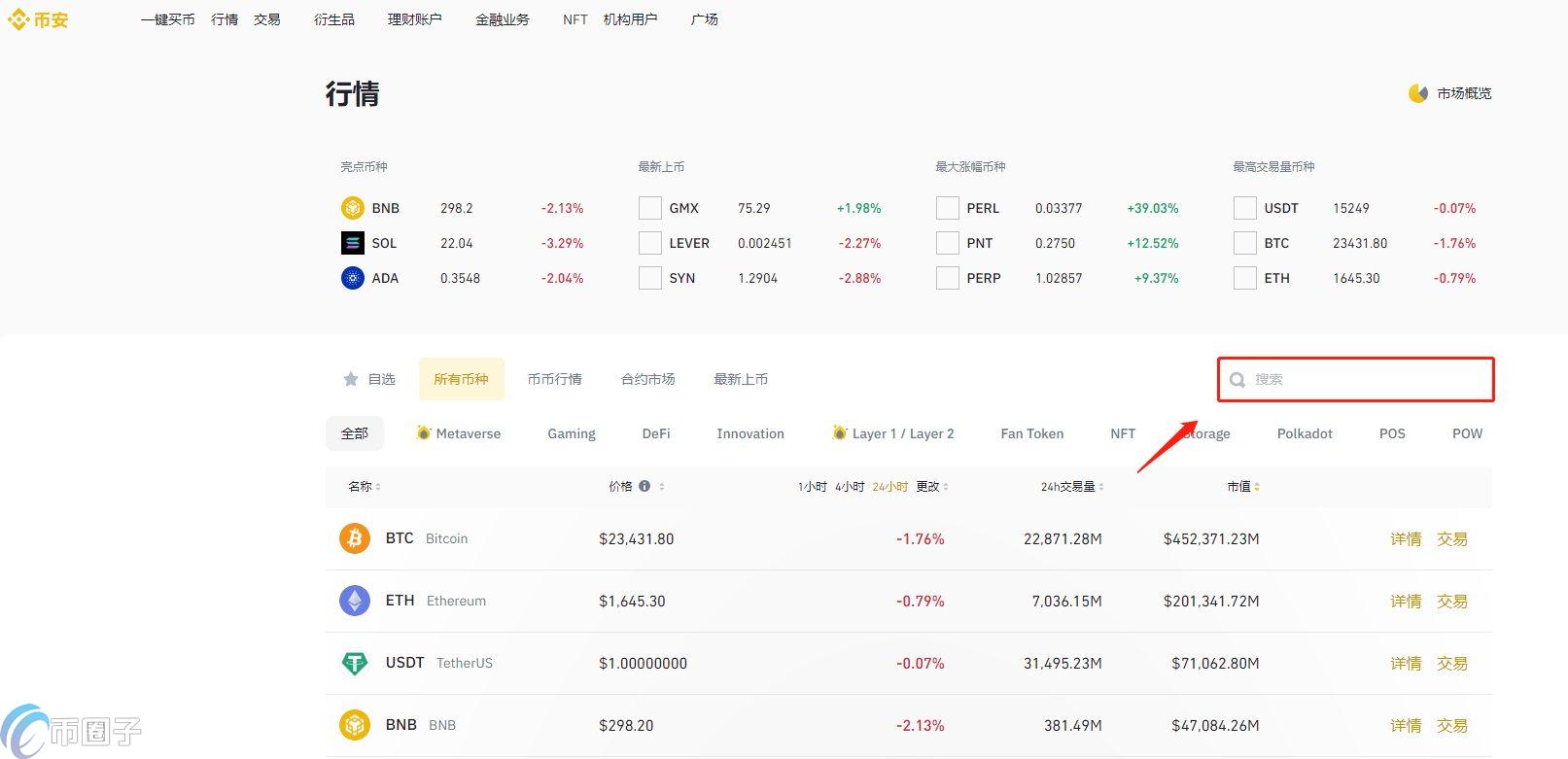Switch price change period to 1小时
This screenshot has width=1568, height=759.
[x=812, y=486]
